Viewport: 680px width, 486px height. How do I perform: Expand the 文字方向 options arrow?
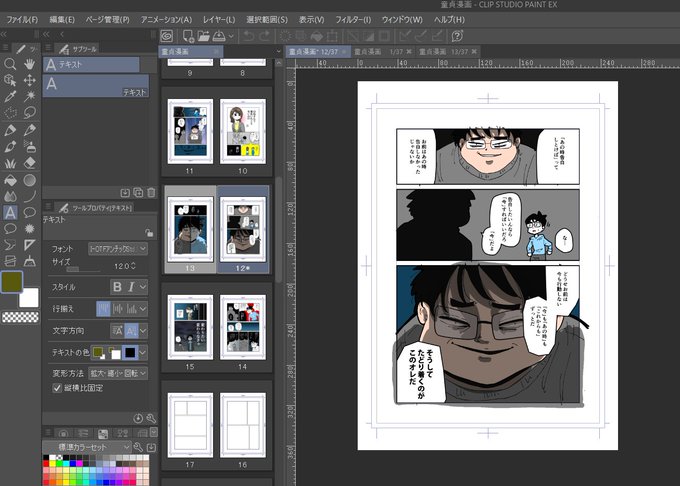pos(143,331)
